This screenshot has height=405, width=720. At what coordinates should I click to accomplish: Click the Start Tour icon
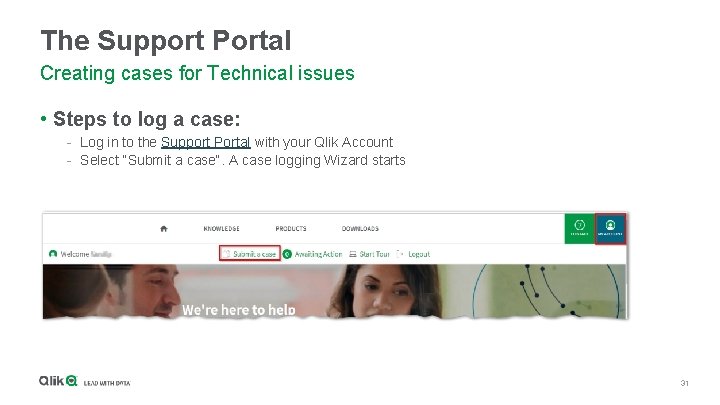pyautogui.click(x=353, y=254)
